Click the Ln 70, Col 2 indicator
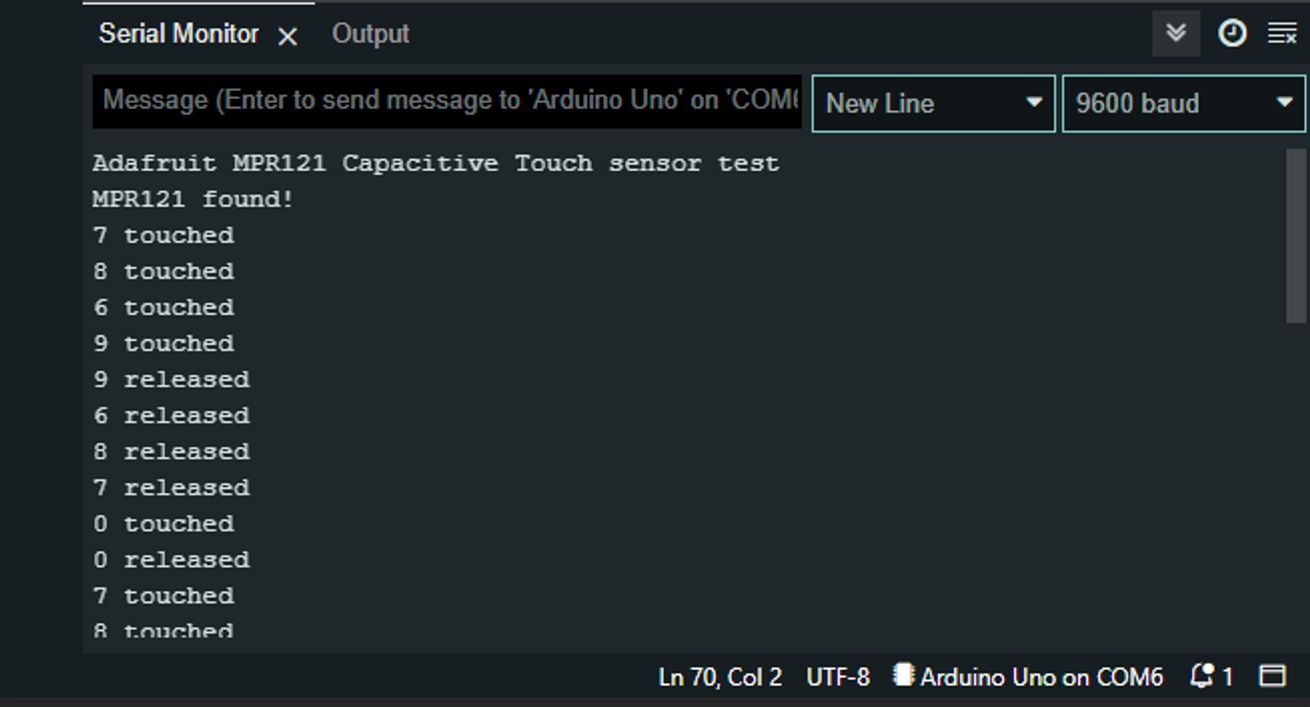Screen dimensions: 1310x707 click(720, 677)
